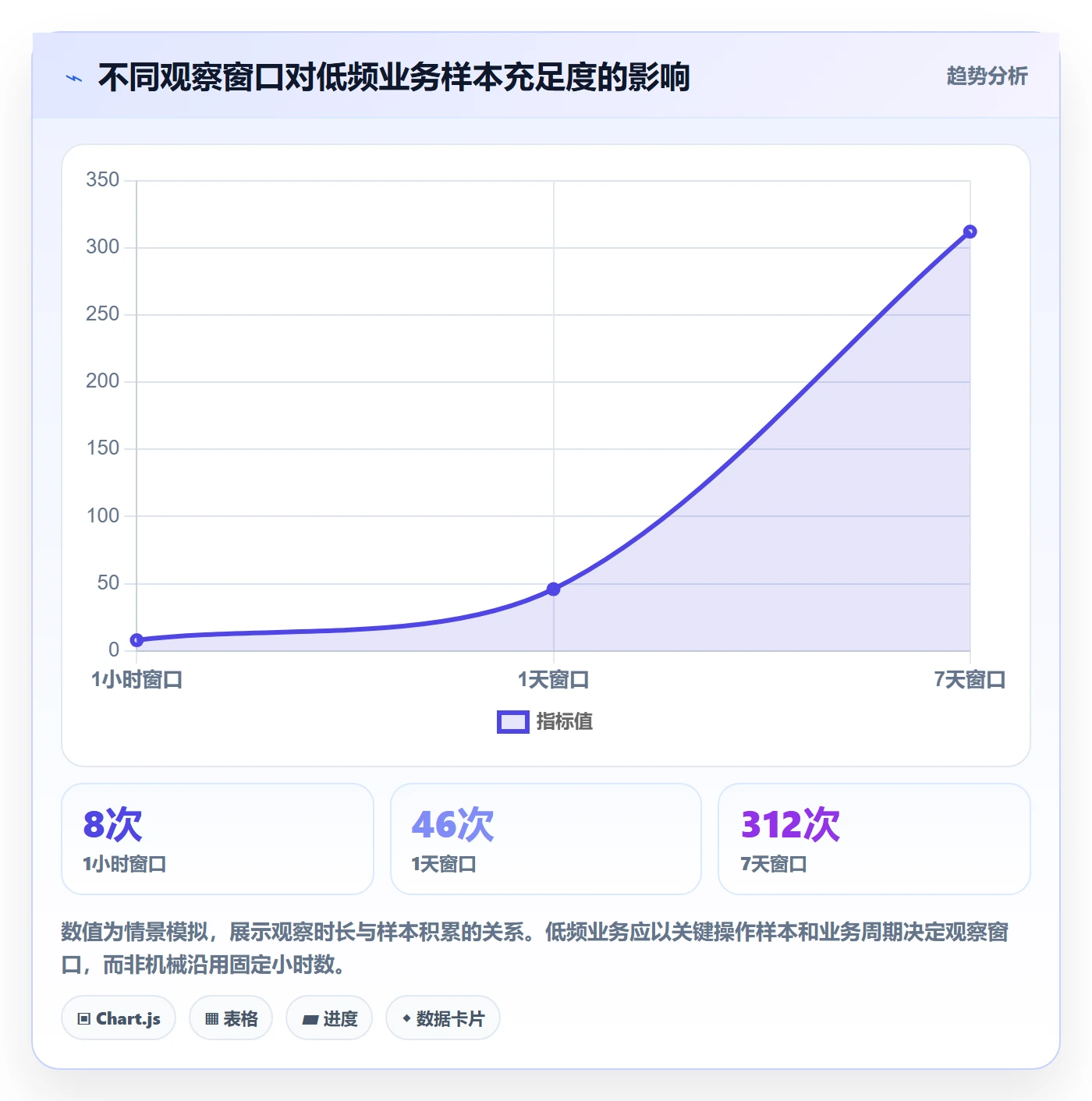Click the grid icon in the 表格 chip

click(x=211, y=1019)
